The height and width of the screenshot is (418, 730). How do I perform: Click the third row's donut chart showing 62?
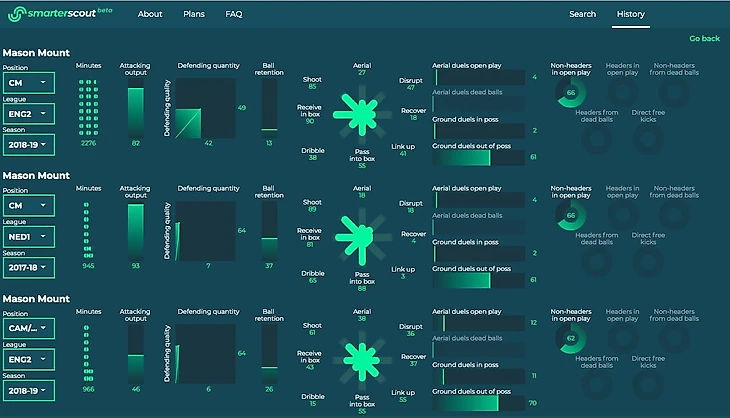coord(570,338)
